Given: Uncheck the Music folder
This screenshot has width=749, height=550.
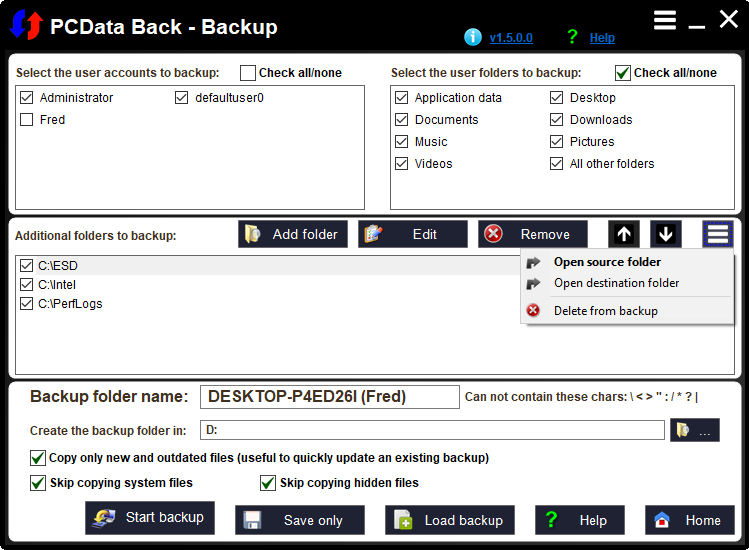Looking at the screenshot, I should coord(402,141).
